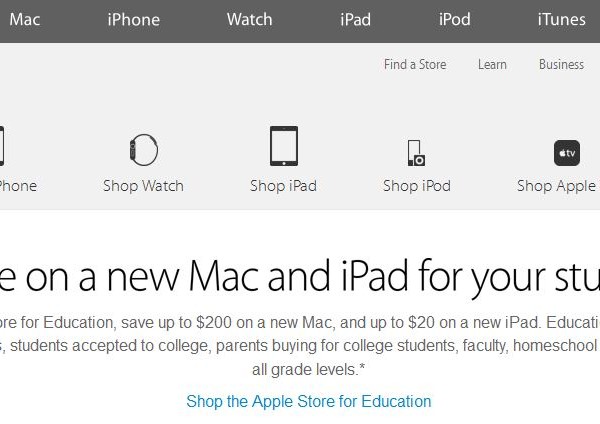600x424 pixels.
Task: Click the Shop Apple TV label
Action: coord(558,186)
